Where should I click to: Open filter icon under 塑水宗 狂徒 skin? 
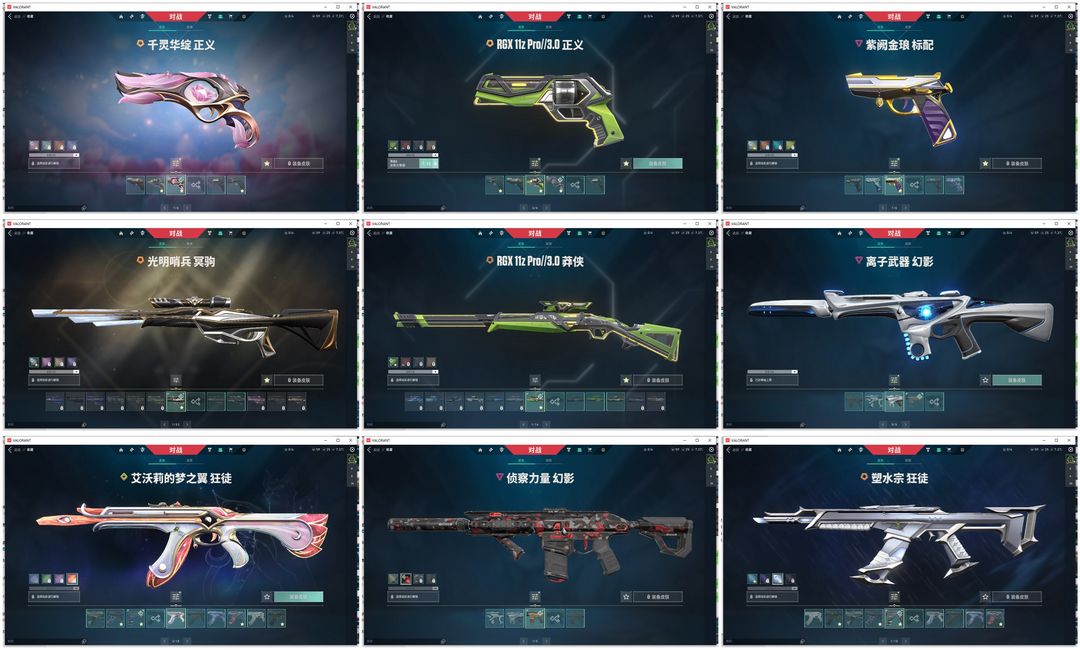894,596
